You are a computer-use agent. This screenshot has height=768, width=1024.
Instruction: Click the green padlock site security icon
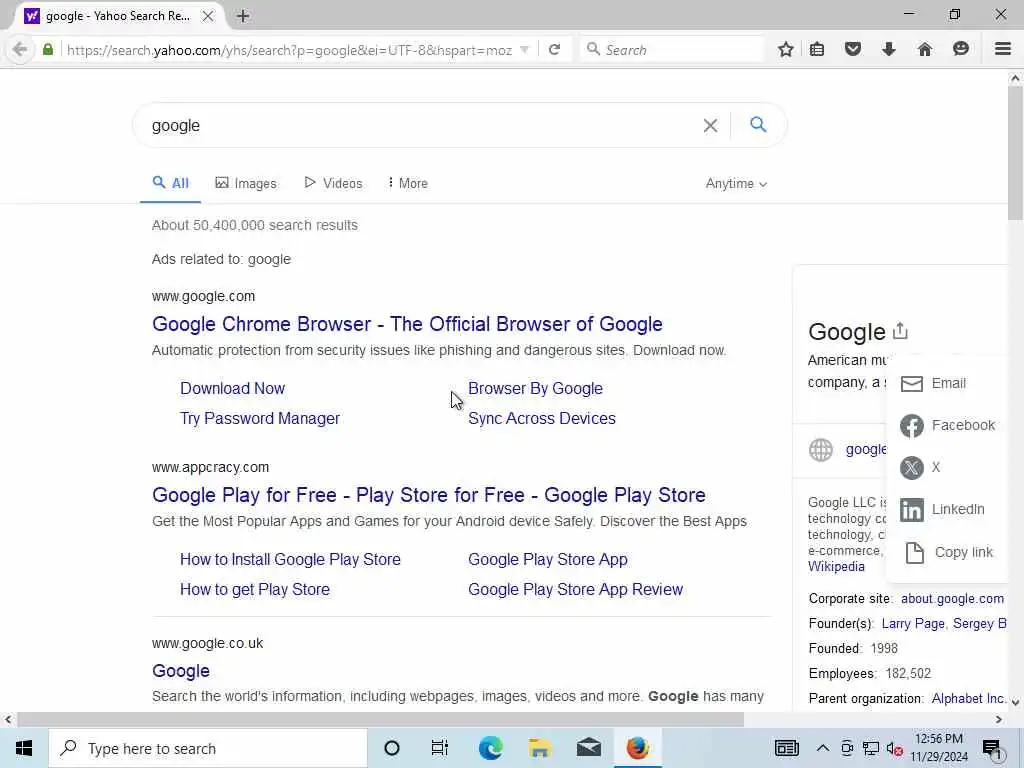(48, 50)
